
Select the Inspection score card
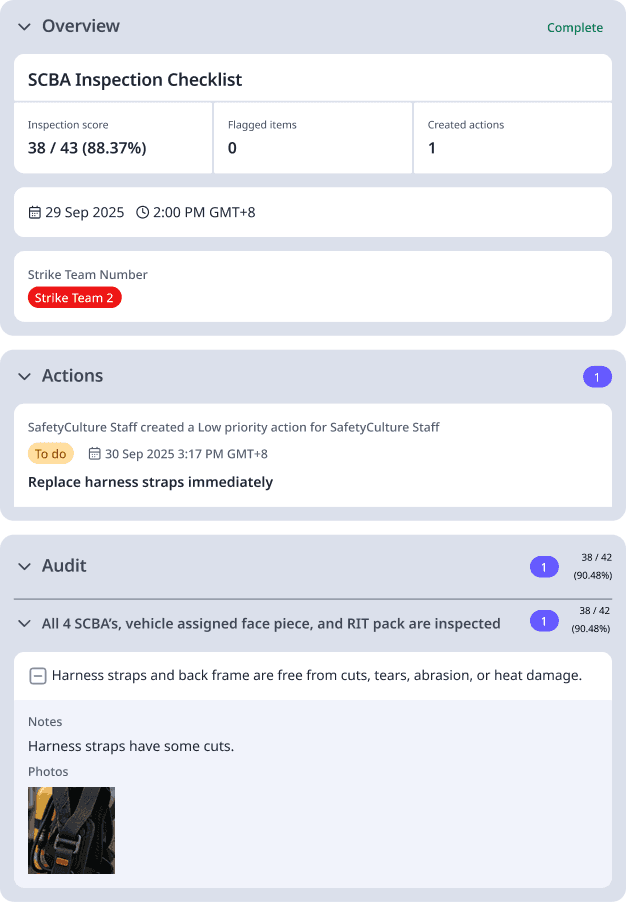[113, 137]
